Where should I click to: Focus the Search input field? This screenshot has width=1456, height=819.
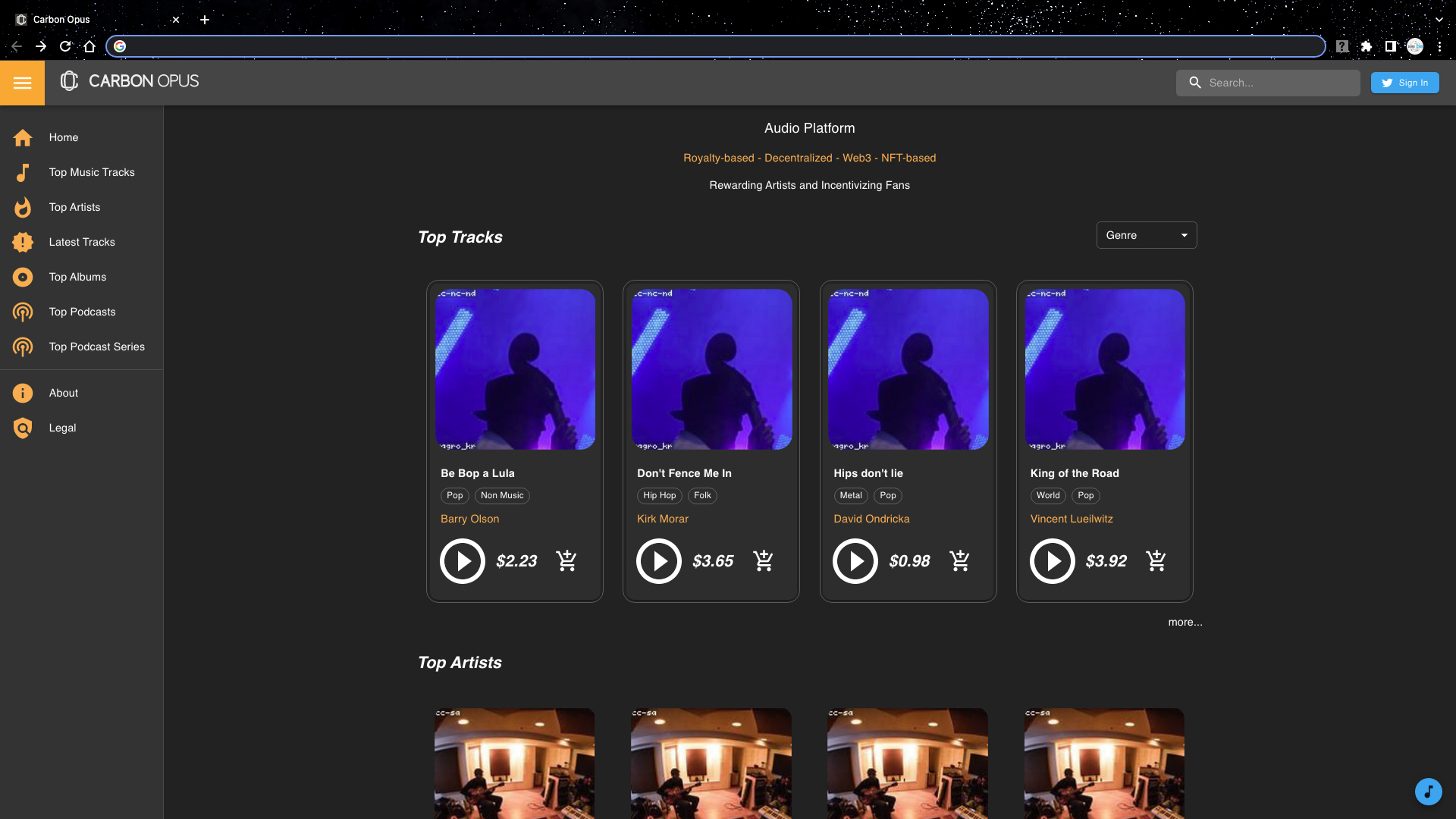[1279, 83]
